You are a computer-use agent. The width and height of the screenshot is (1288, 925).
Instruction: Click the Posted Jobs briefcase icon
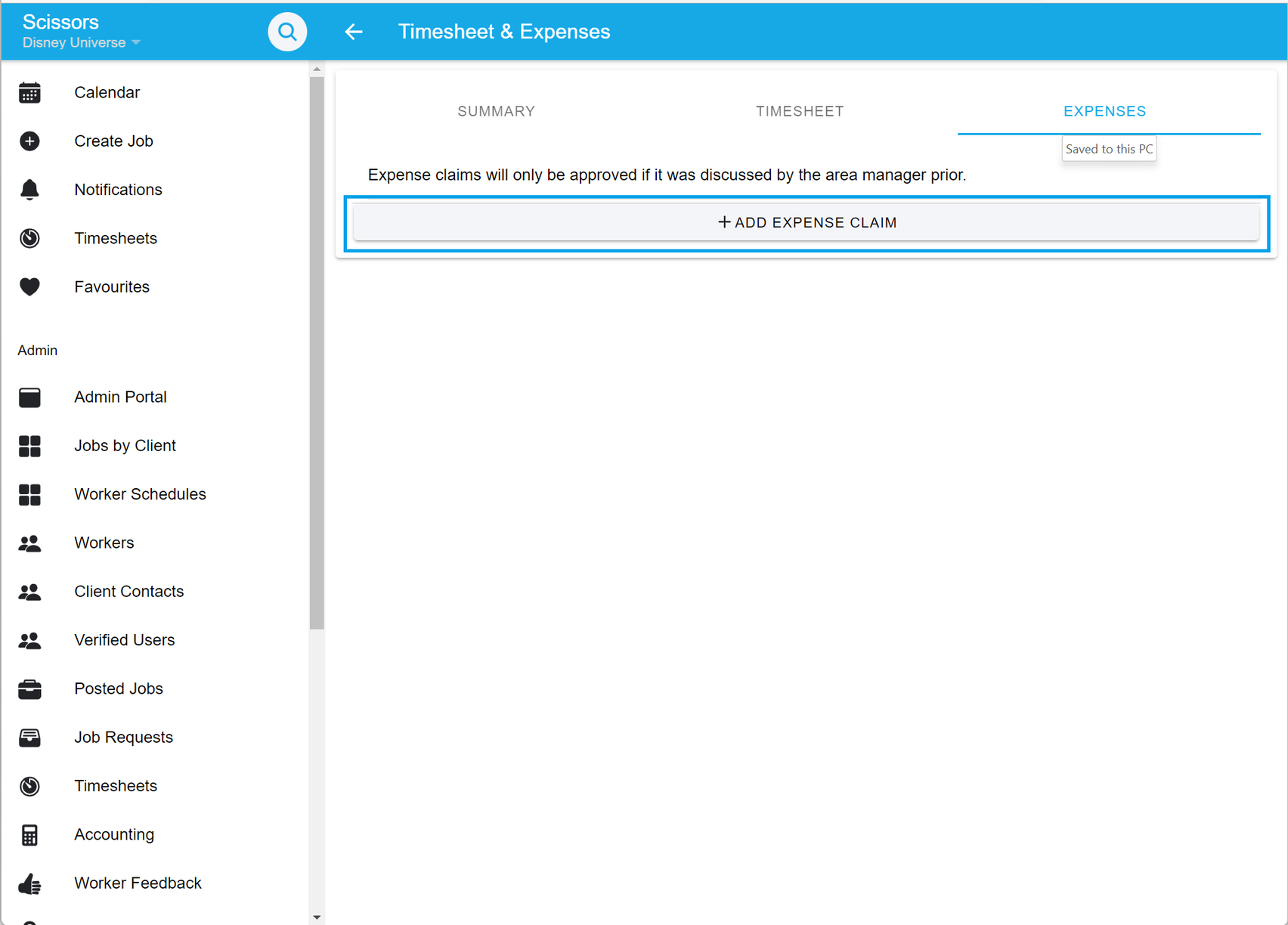[x=29, y=689]
